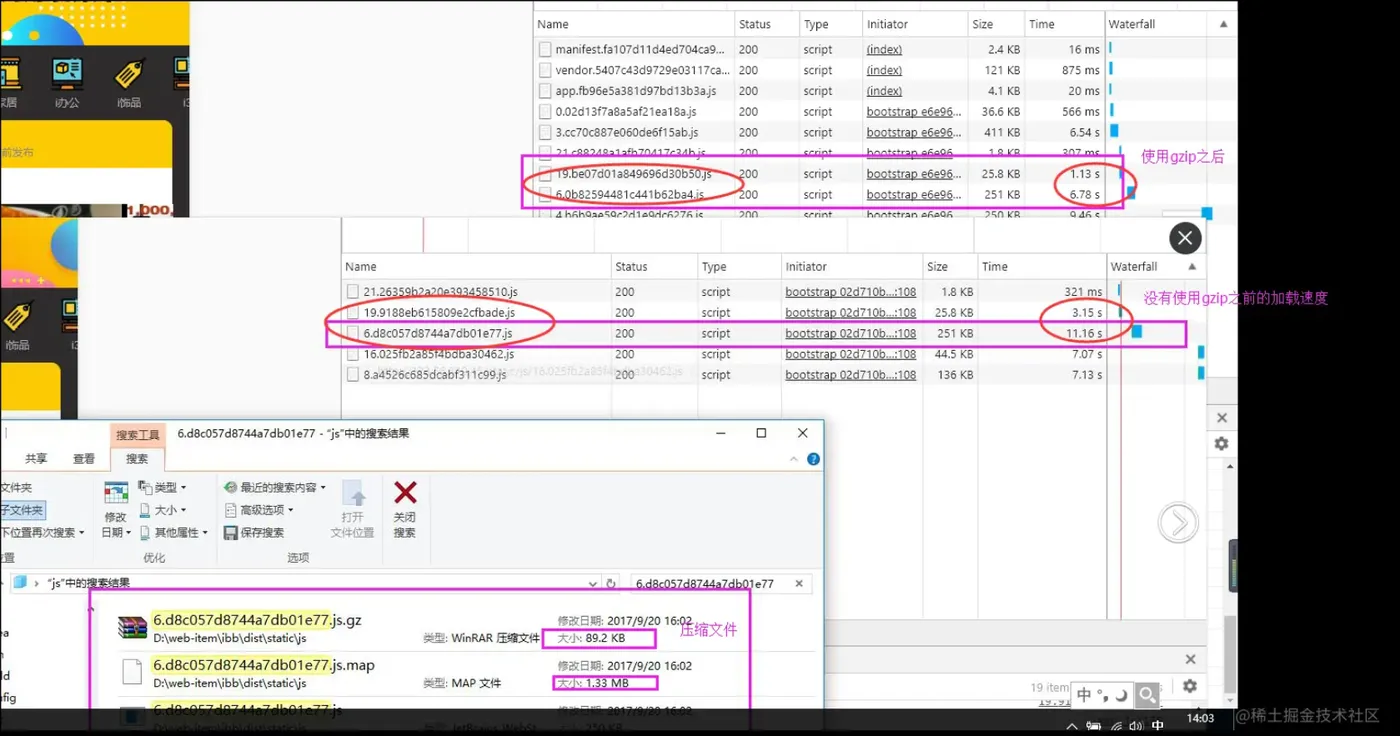The width and height of the screenshot is (1400, 736).
Task: Clear the Explorer search box with its X
Action: click(799, 583)
